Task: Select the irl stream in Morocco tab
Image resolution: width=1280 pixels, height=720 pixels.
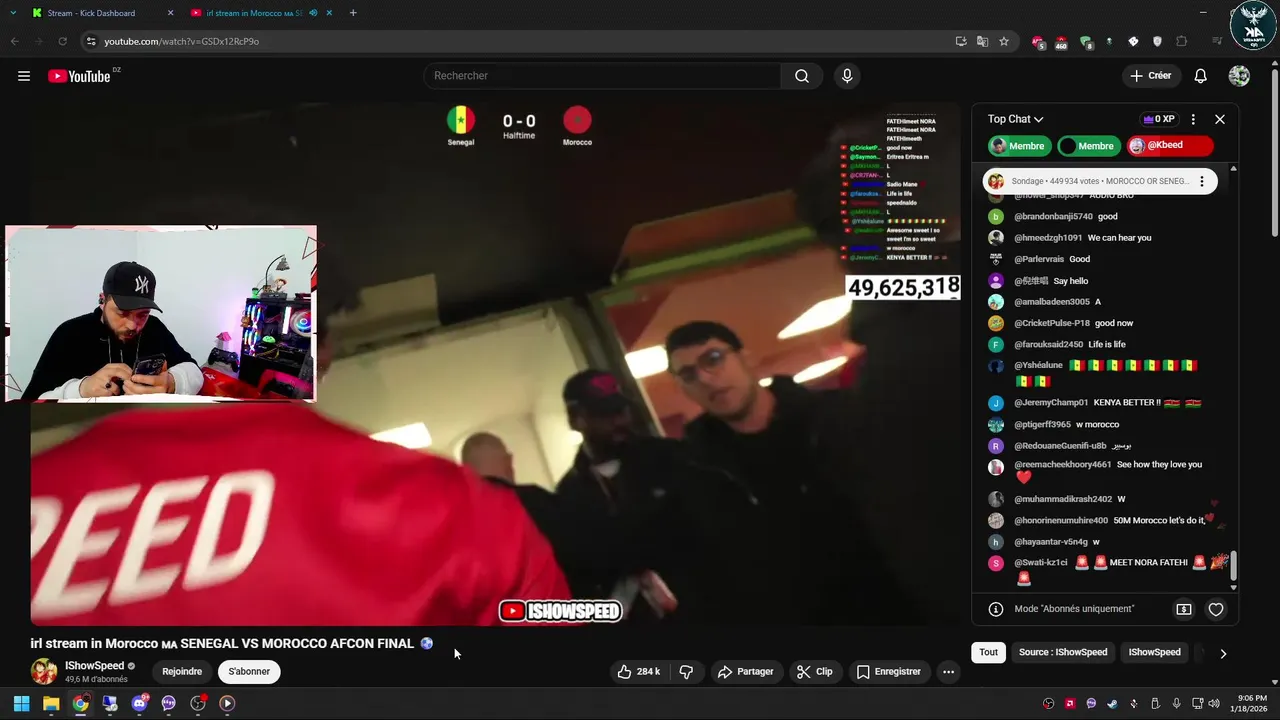Action: point(262,13)
